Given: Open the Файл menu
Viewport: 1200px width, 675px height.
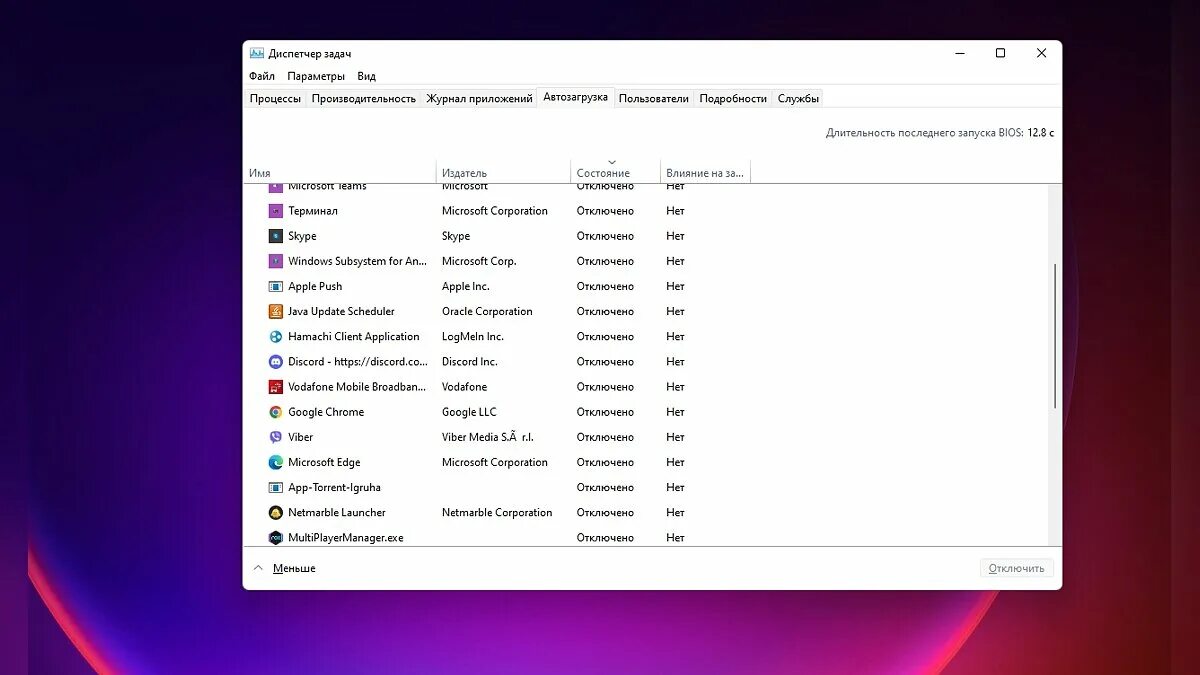Looking at the screenshot, I should click(262, 76).
